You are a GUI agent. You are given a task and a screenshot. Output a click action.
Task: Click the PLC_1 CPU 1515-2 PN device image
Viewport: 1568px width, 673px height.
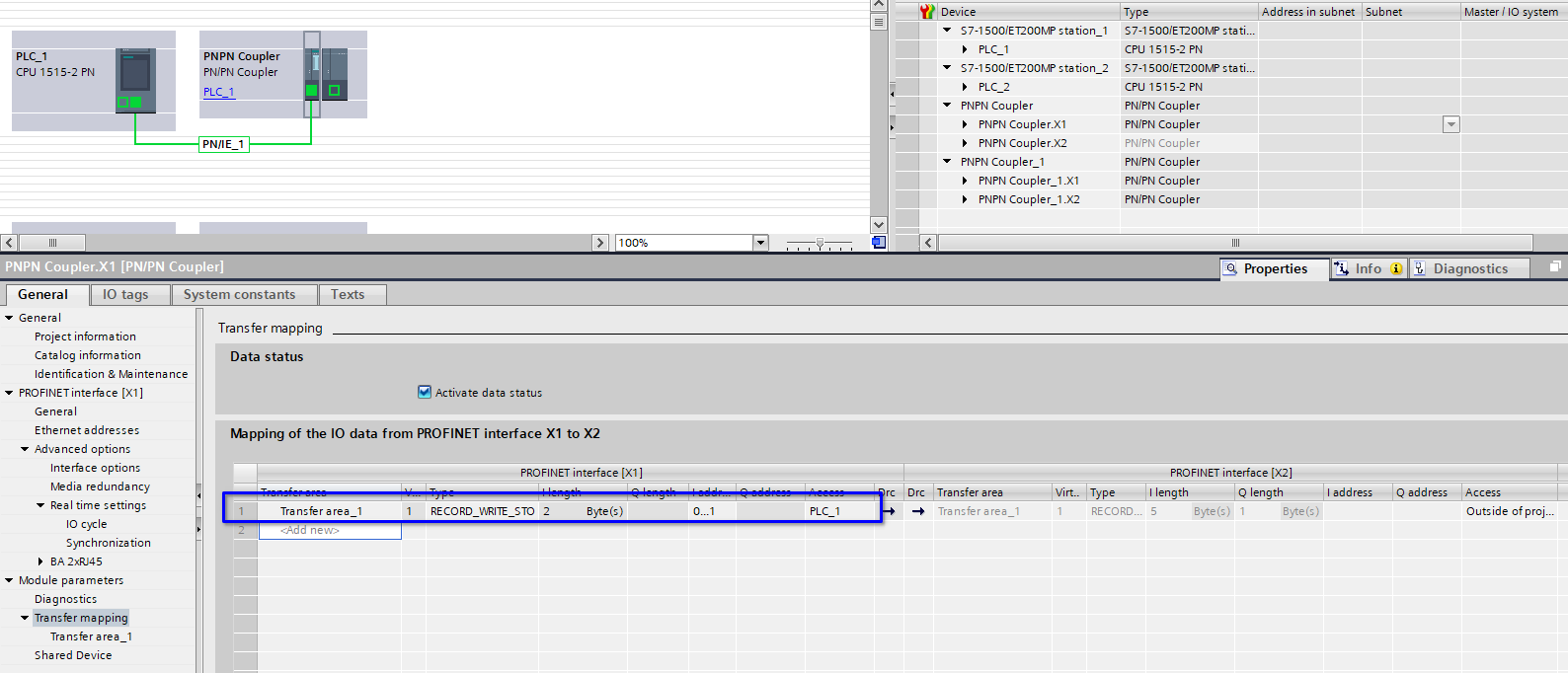pyautogui.click(x=135, y=80)
